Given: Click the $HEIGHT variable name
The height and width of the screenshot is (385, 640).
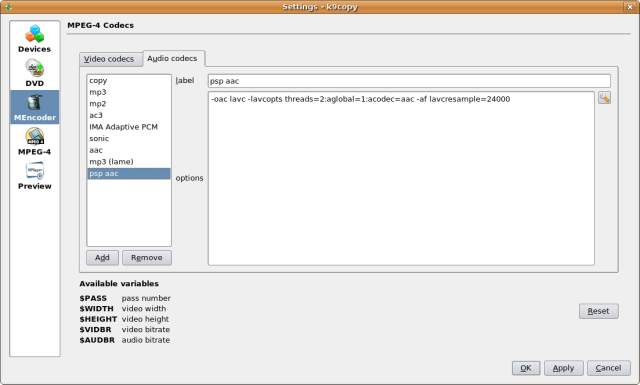Looking at the screenshot, I should (x=98, y=319).
